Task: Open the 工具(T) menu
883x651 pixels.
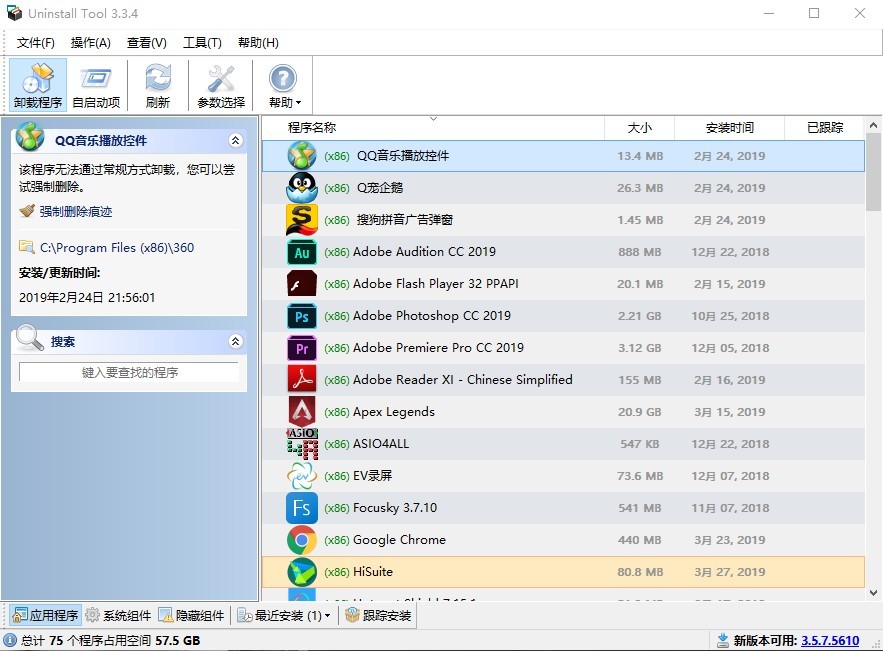Action: coord(202,43)
